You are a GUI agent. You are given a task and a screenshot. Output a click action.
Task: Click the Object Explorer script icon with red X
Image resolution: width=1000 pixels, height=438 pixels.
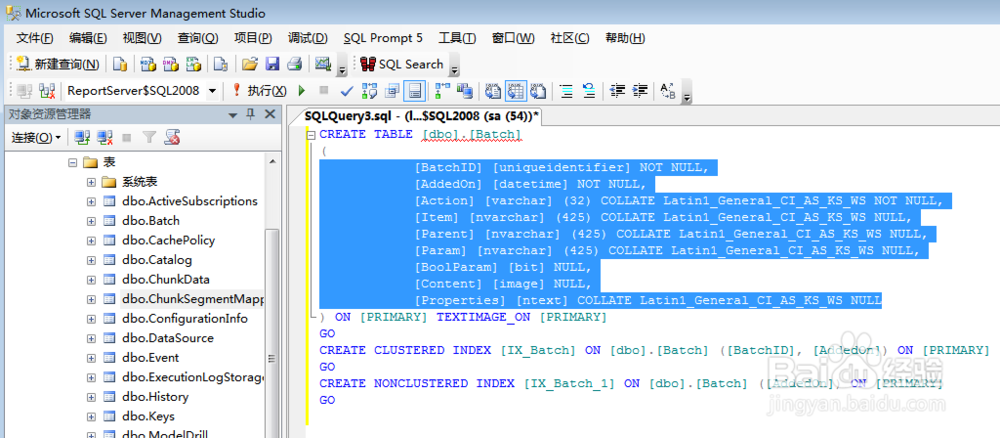(172, 137)
